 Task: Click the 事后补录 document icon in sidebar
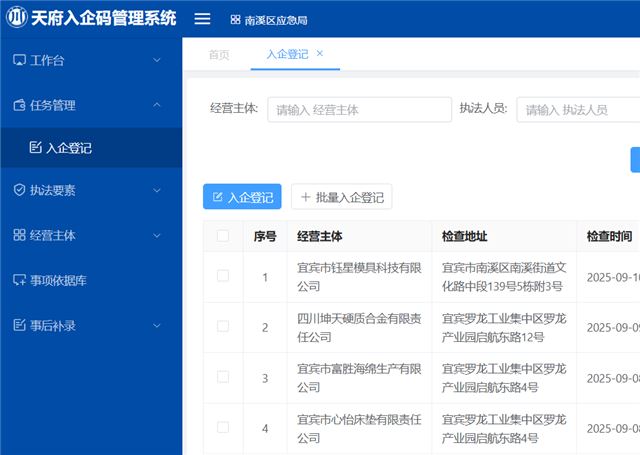(x=19, y=325)
